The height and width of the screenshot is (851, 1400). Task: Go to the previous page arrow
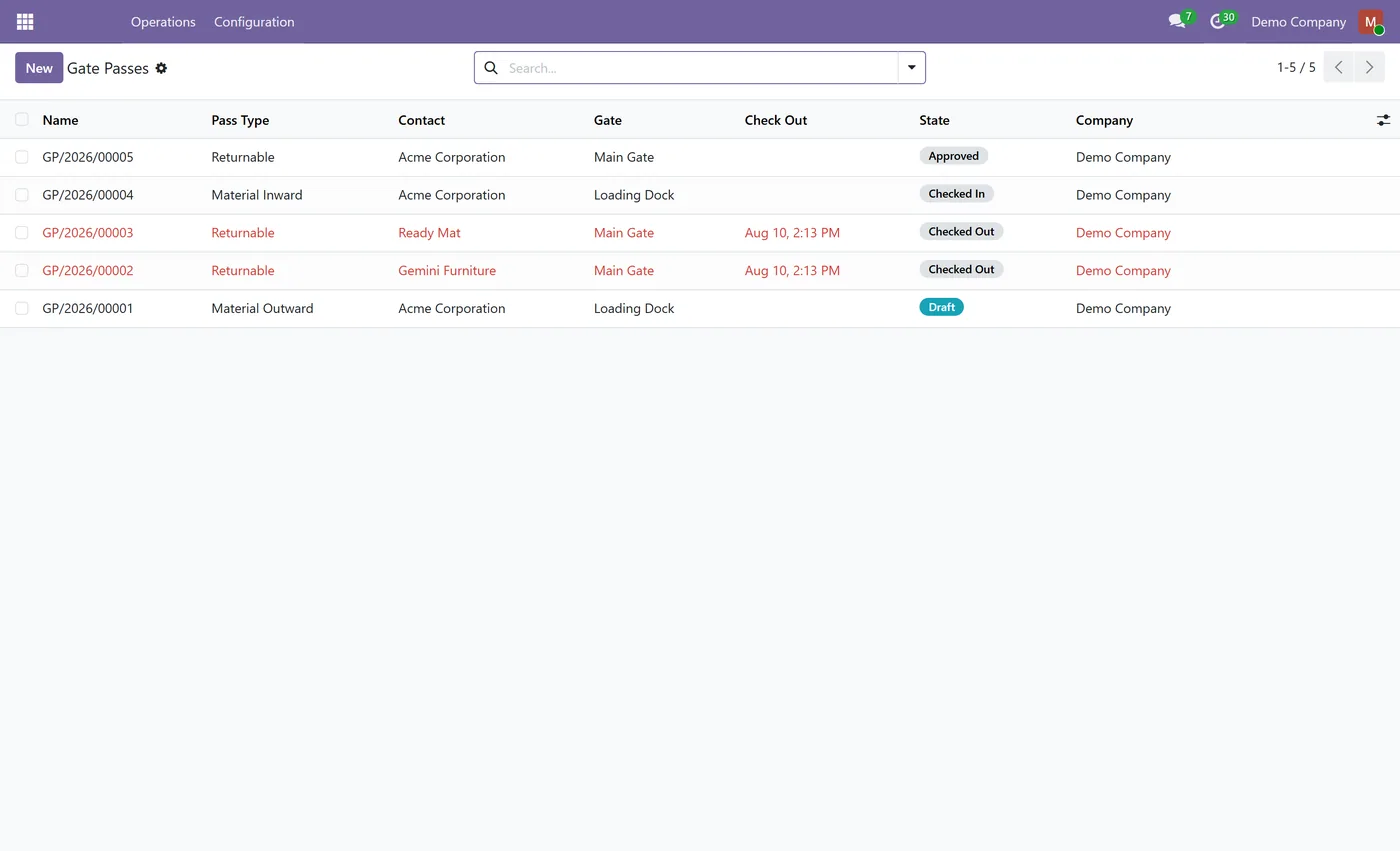click(x=1339, y=68)
